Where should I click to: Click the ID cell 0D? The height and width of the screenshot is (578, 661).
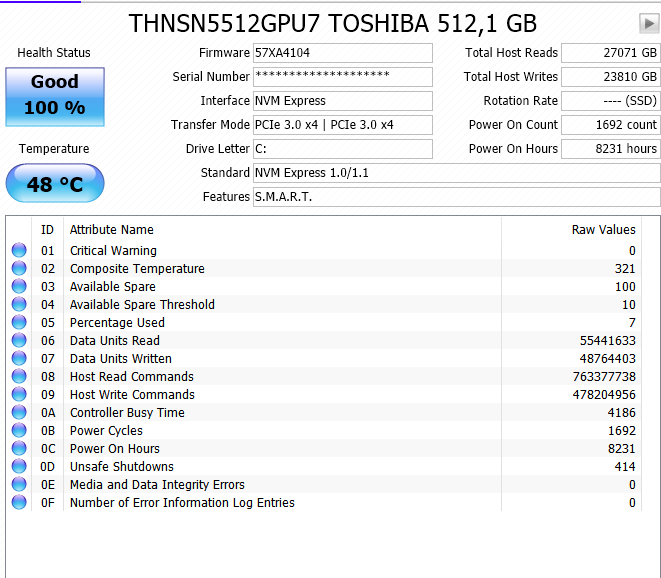pyautogui.click(x=48, y=467)
